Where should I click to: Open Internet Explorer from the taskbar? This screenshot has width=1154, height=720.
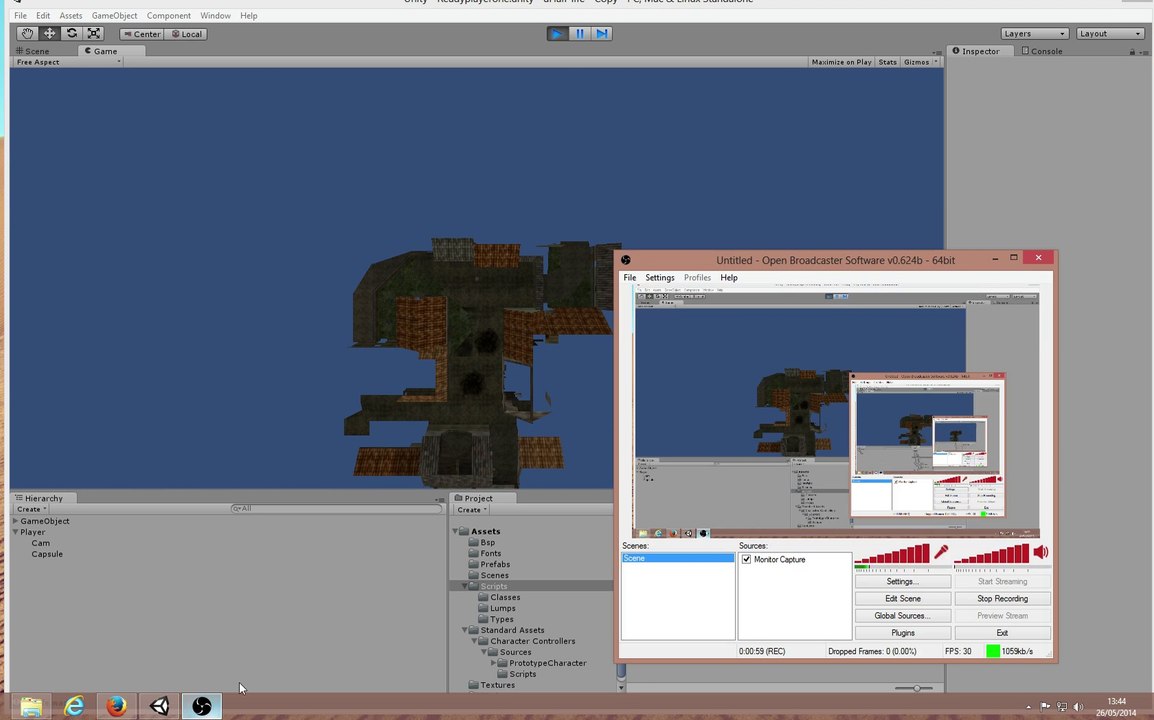74,706
